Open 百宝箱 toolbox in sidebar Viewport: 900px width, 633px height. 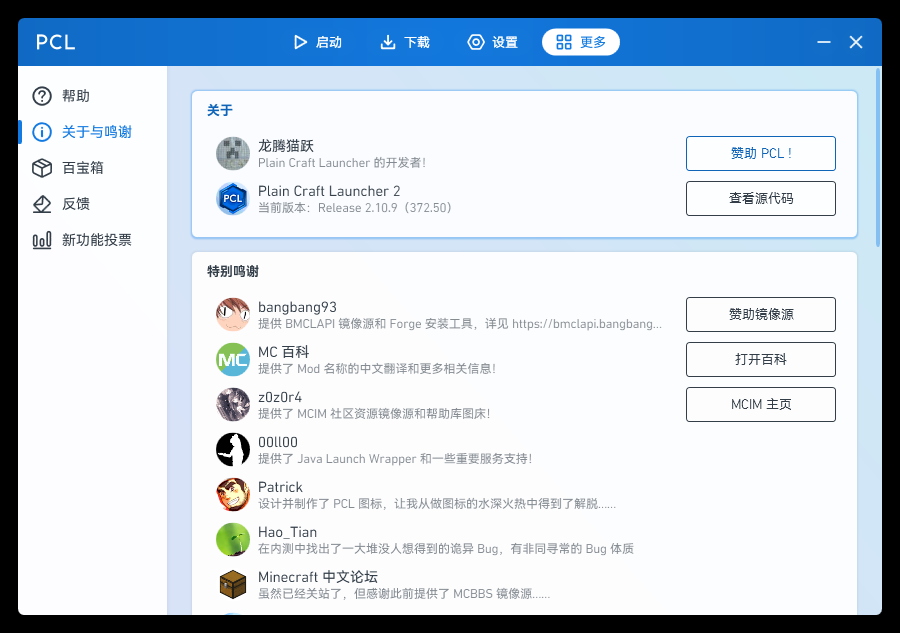click(92, 168)
